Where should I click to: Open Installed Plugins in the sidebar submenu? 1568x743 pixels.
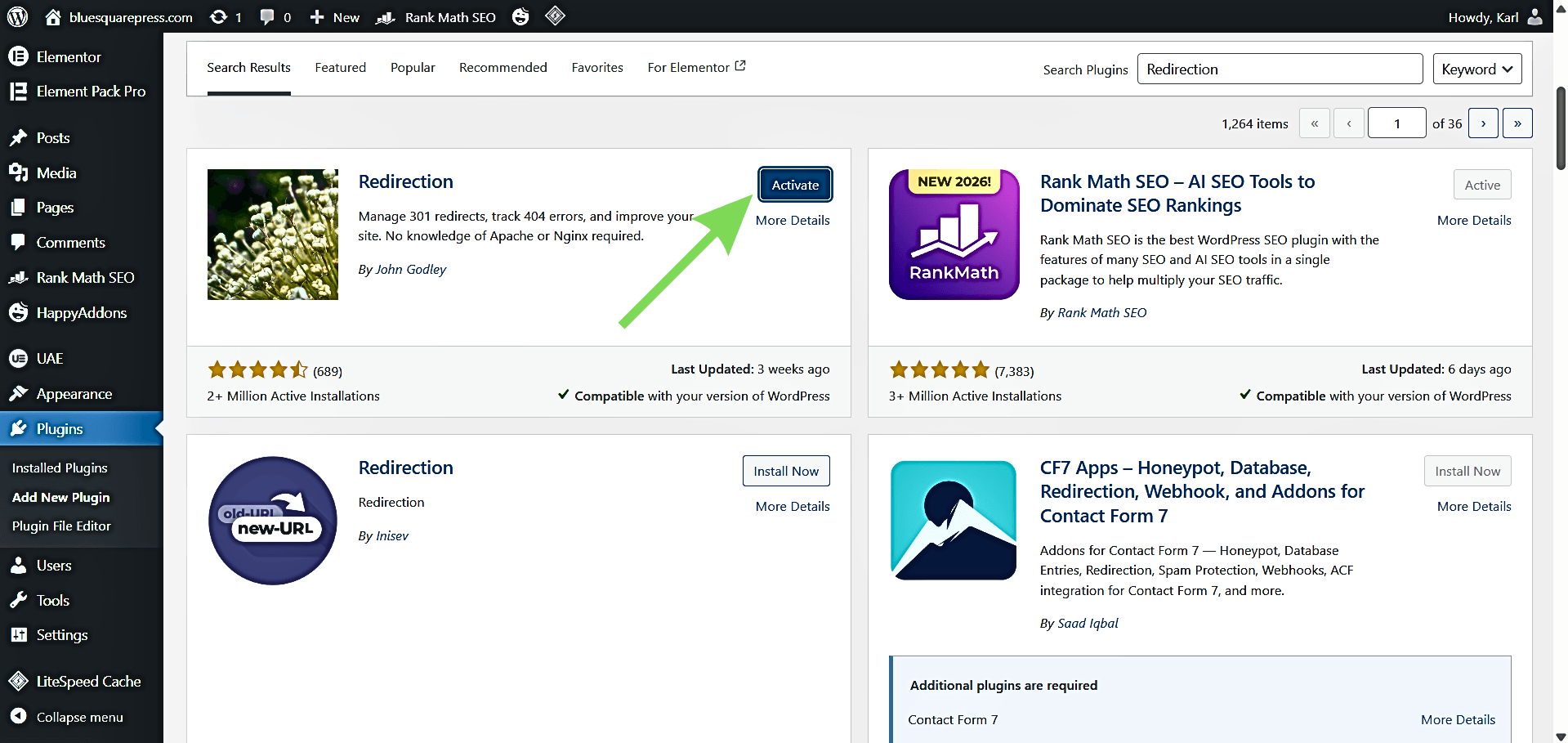coord(60,468)
